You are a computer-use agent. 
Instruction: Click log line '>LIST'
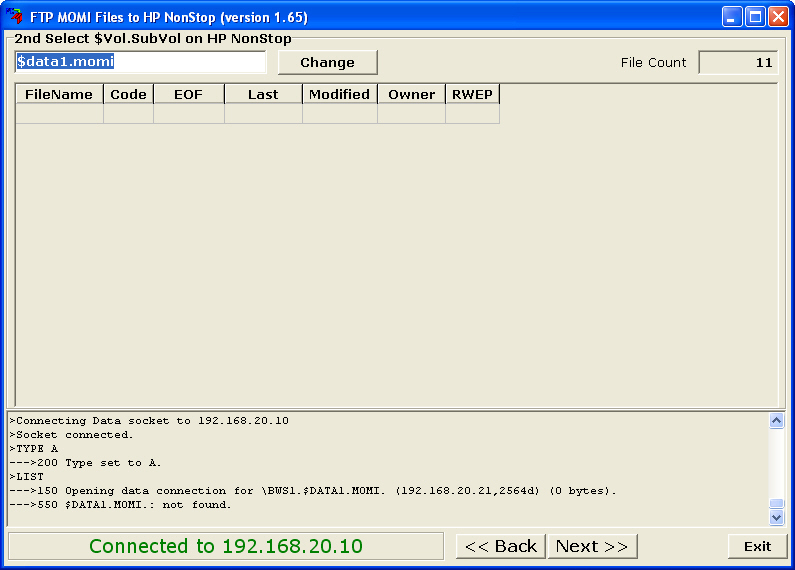click(x=26, y=477)
